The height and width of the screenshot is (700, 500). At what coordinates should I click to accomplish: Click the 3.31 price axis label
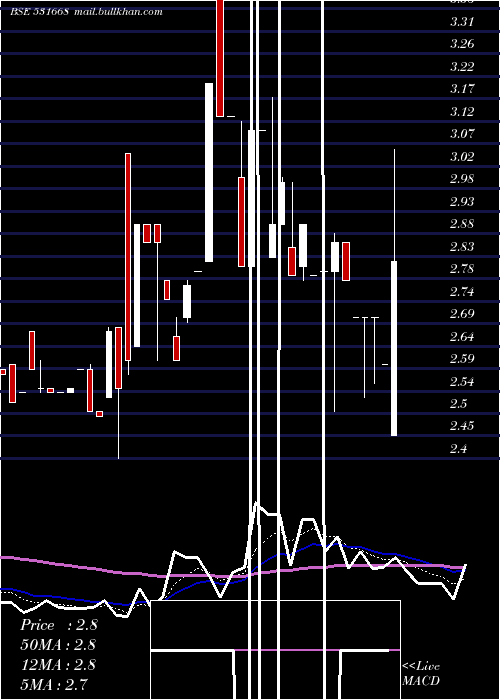point(462,21)
